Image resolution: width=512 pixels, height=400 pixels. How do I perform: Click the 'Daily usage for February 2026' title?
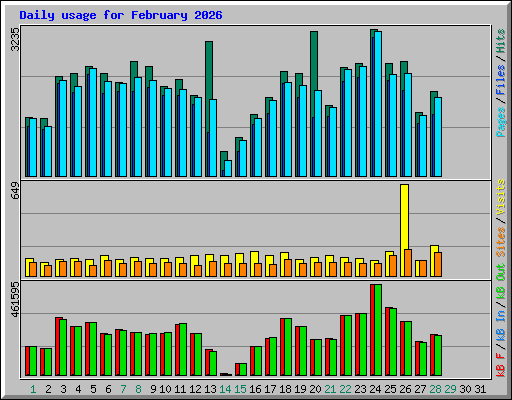121,15
